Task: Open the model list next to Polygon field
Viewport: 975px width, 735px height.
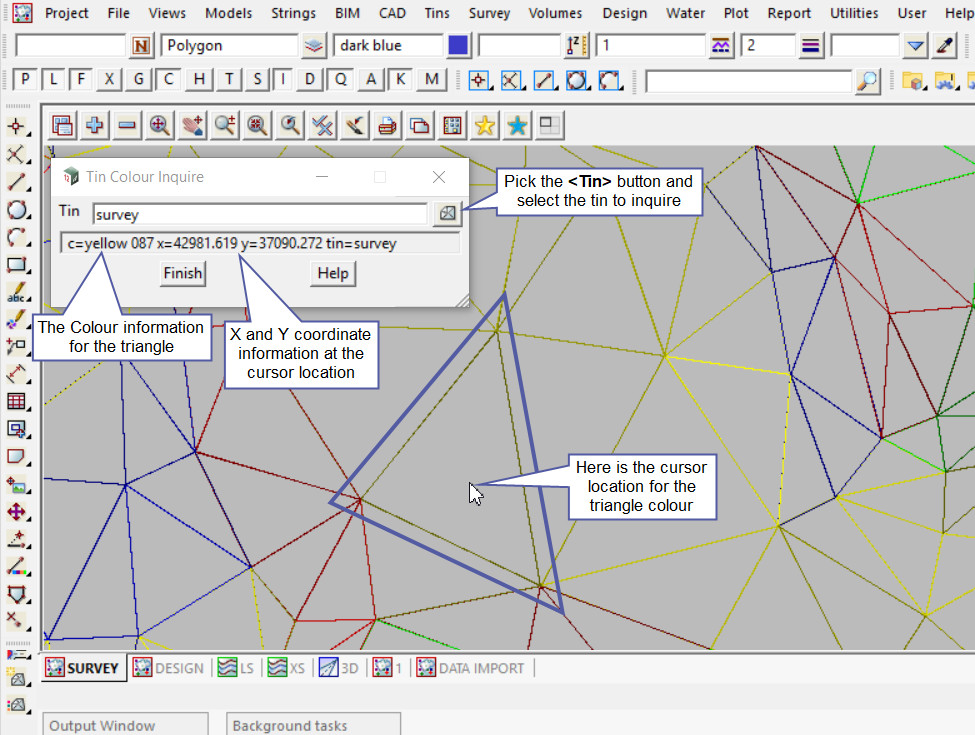Action: 314,46
